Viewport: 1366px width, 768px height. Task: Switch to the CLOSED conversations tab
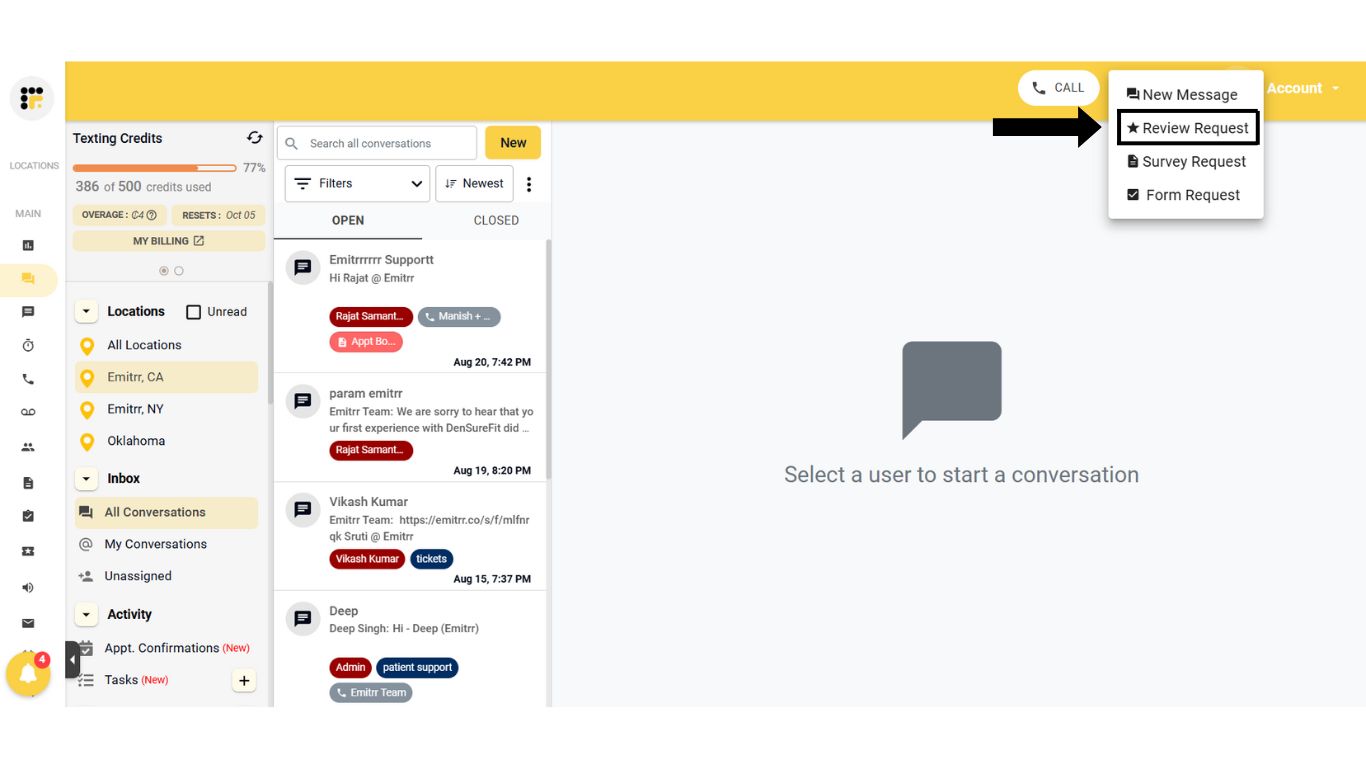click(x=496, y=220)
